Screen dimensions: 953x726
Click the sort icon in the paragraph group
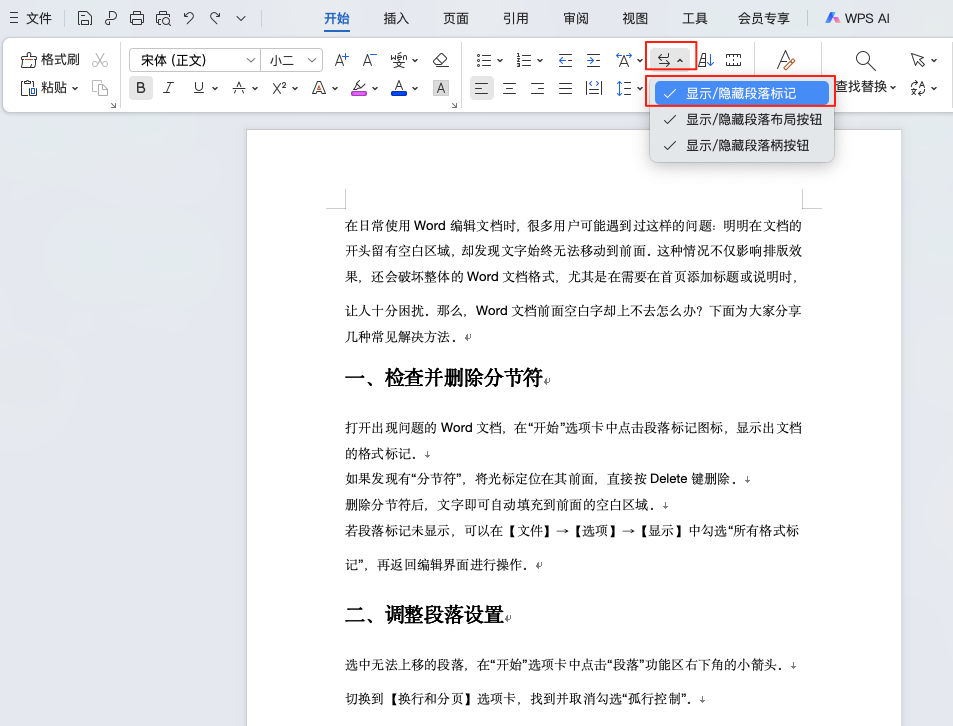pos(705,58)
